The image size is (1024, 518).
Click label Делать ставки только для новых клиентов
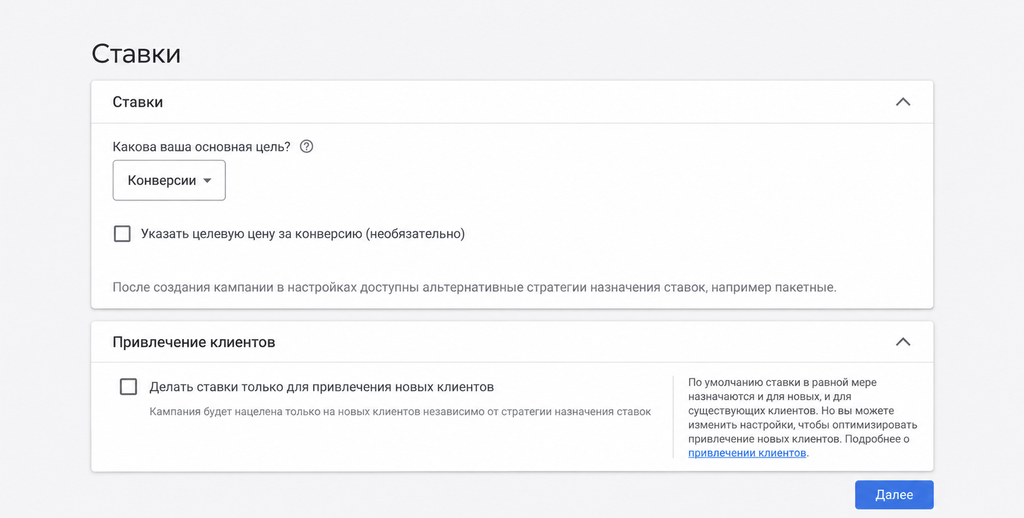pyautogui.click(x=321, y=387)
